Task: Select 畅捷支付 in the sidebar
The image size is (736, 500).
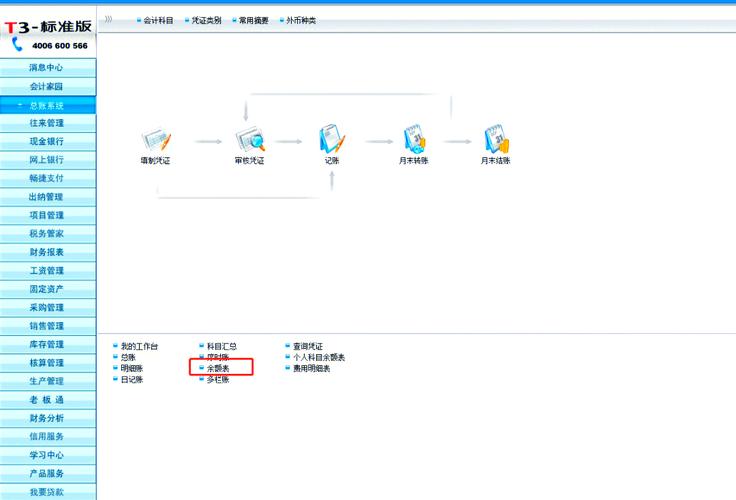Action: pyautogui.click(x=48, y=178)
